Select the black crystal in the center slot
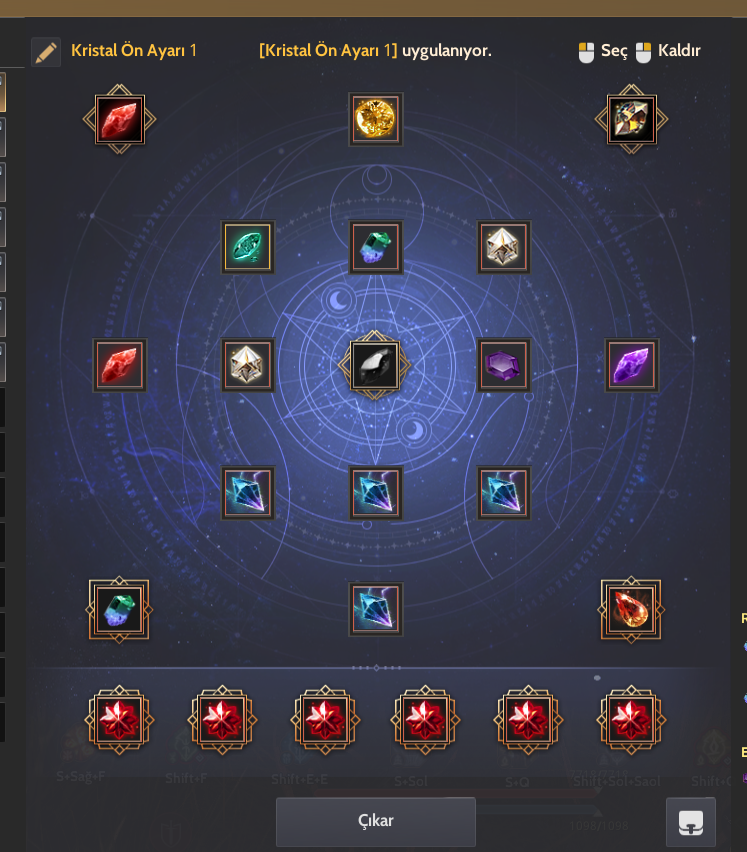This screenshot has height=852, width=747. [x=375, y=365]
